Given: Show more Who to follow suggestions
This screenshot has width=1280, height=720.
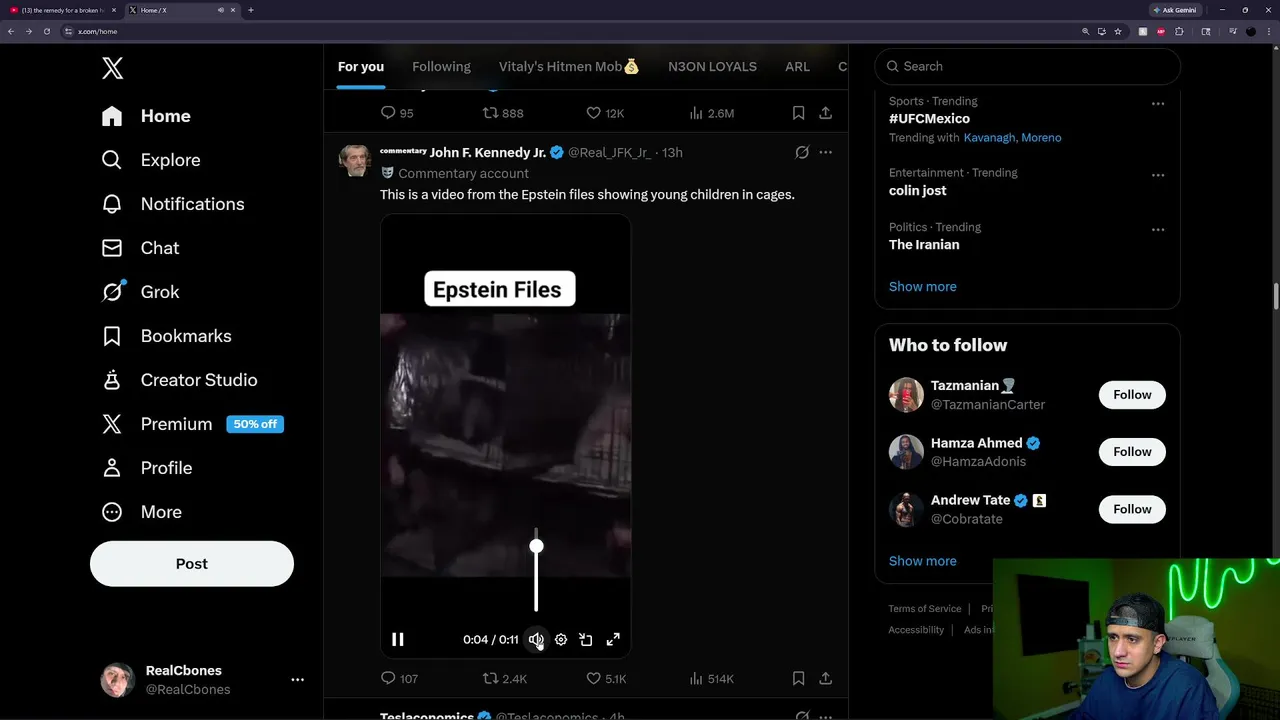Looking at the screenshot, I should (x=922, y=561).
